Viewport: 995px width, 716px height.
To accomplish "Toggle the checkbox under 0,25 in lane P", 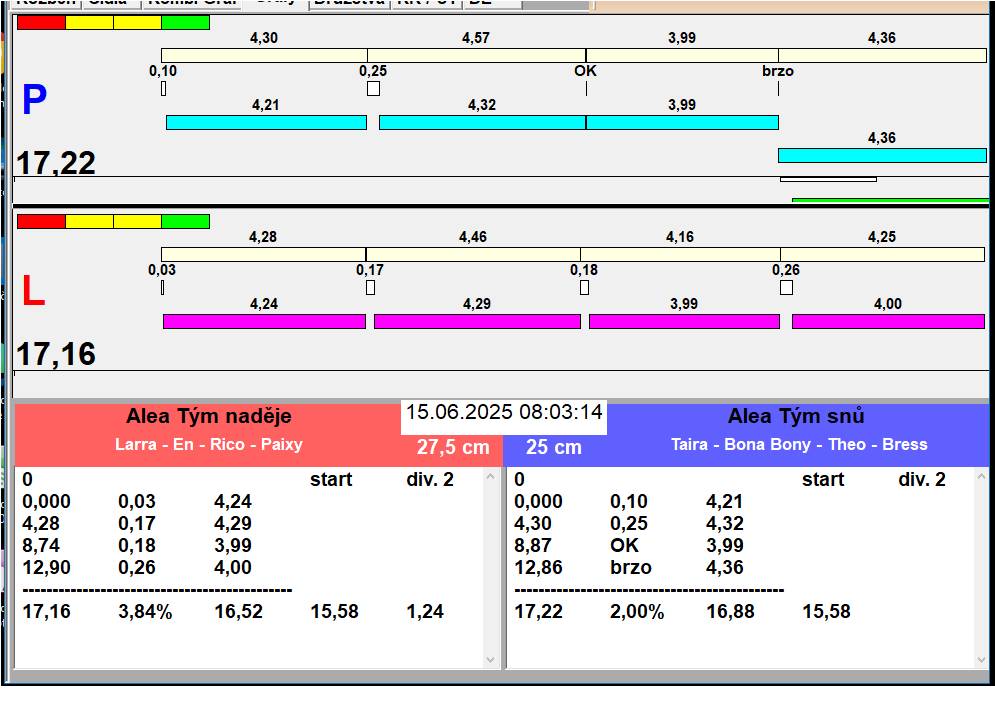I will click(x=373, y=89).
